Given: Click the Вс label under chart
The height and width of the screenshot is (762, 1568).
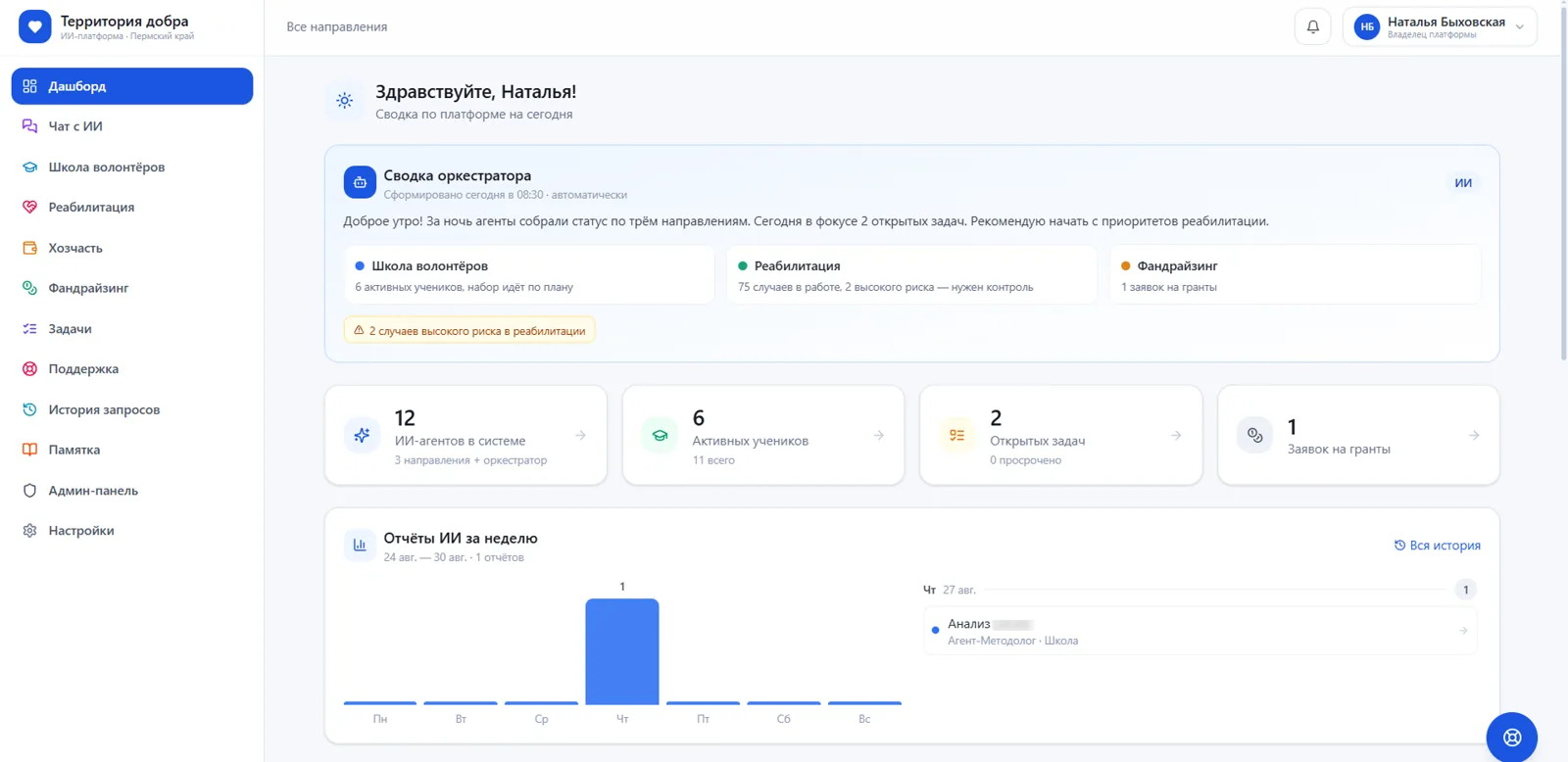Looking at the screenshot, I should point(864,719).
